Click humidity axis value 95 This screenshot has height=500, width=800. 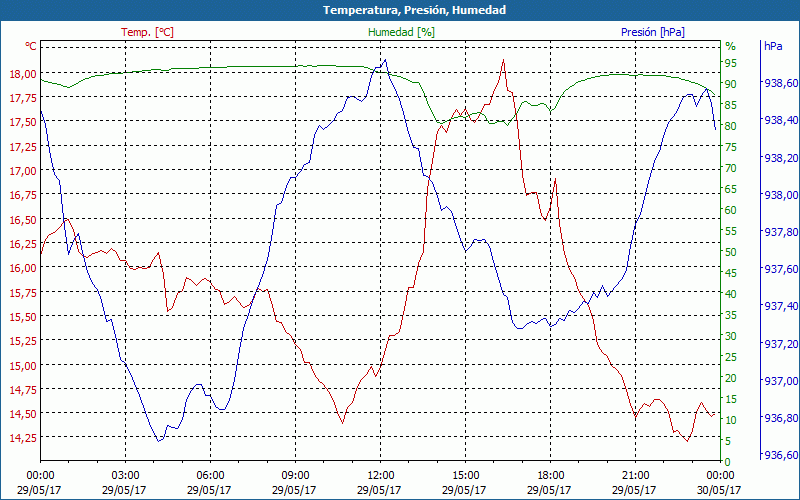[x=731, y=63]
